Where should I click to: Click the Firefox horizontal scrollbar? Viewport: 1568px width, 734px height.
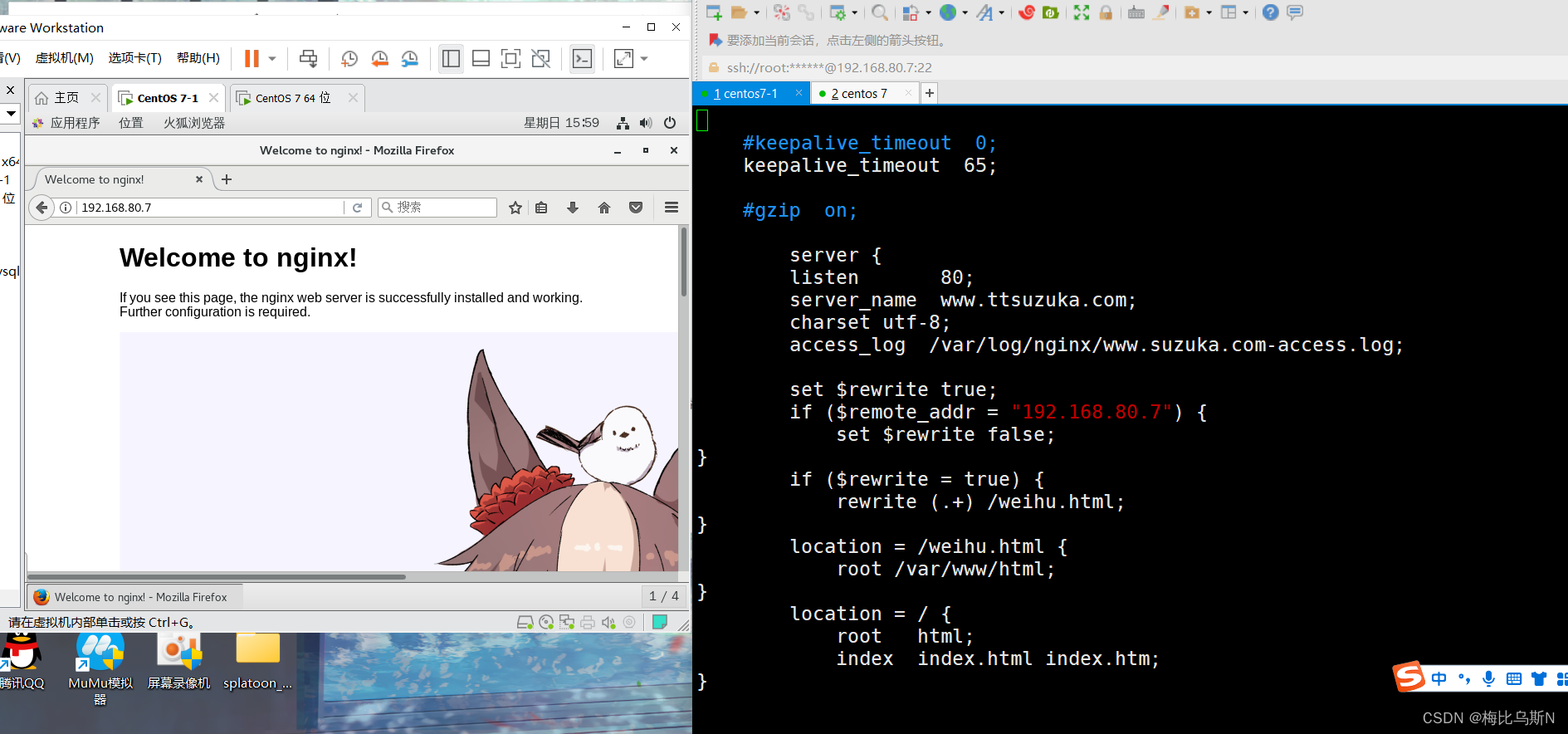(x=217, y=576)
